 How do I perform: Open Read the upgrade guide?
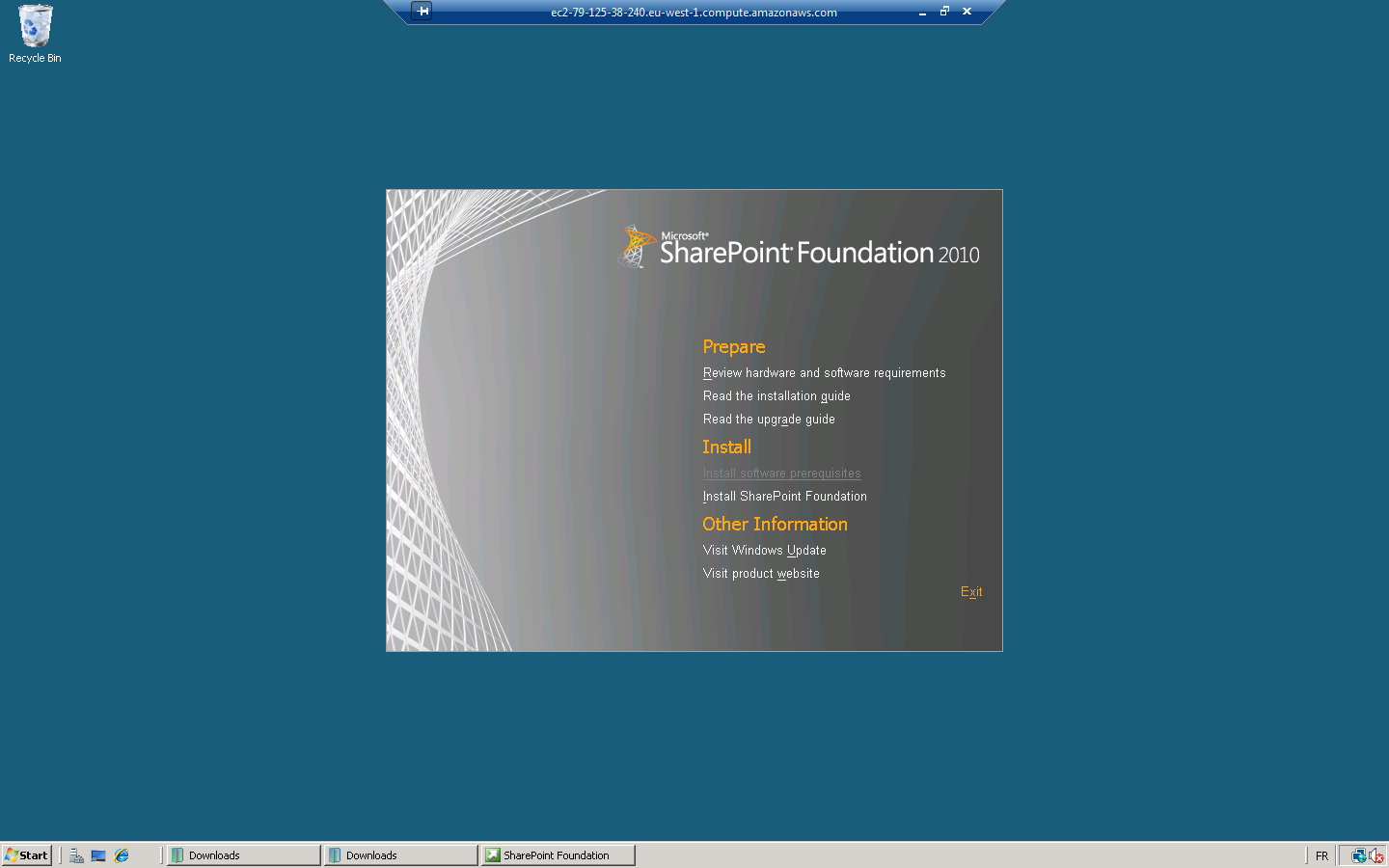coord(769,420)
